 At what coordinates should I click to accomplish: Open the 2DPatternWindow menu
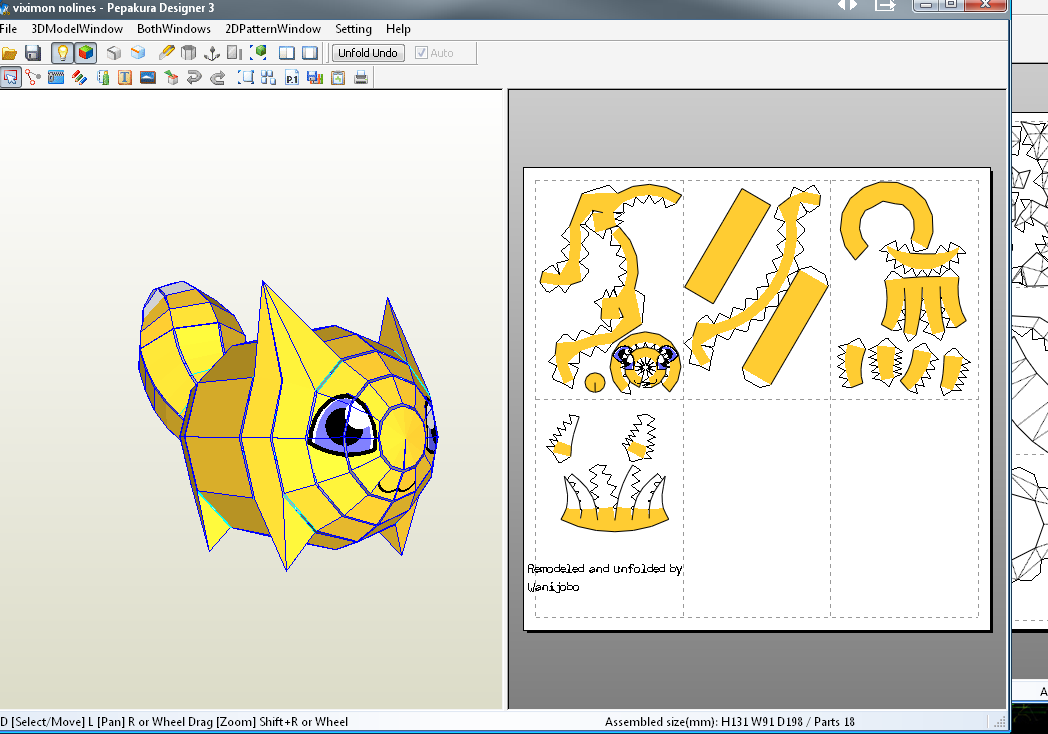pyautogui.click(x=273, y=29)
